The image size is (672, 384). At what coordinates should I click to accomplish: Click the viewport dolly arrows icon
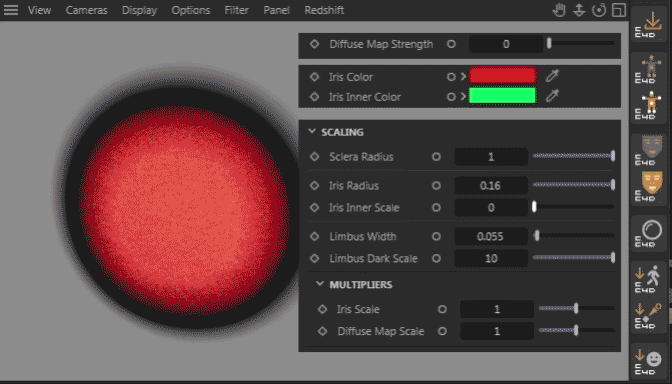579,10
